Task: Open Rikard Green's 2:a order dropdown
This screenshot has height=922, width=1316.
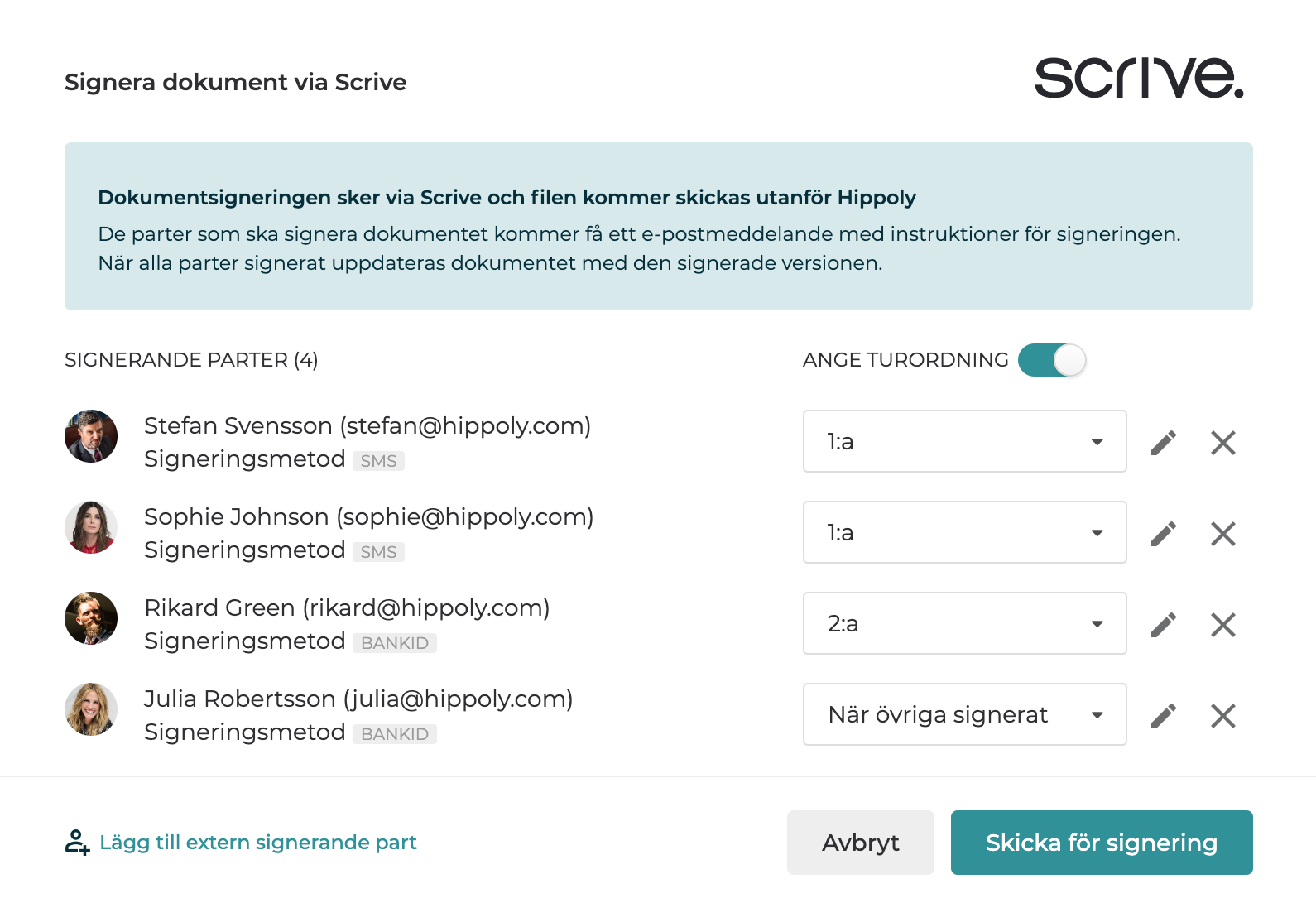Action: pyautogui.click(x=964, y=624)
